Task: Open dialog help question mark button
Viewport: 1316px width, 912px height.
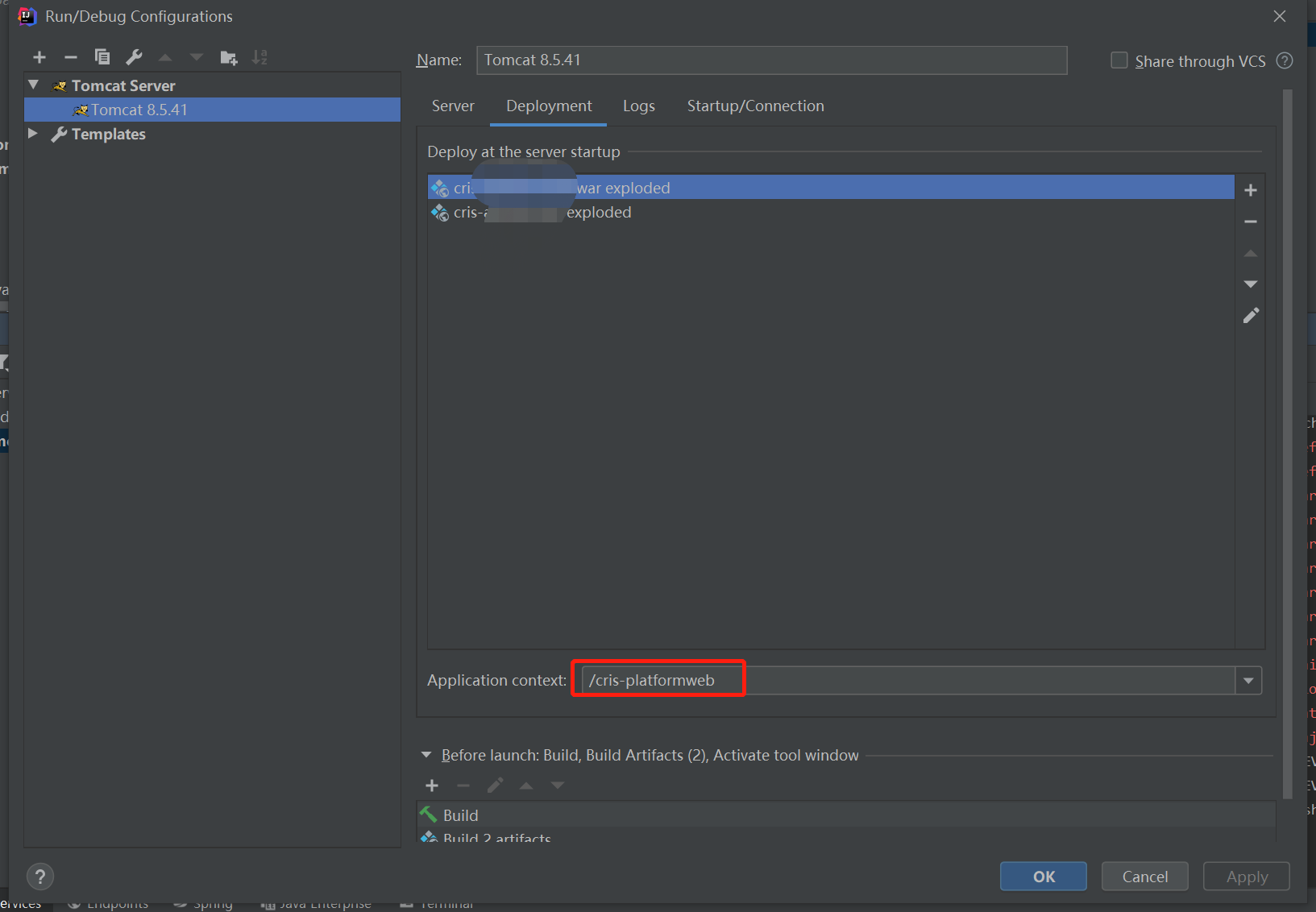Action: click(x=40, y=877)
